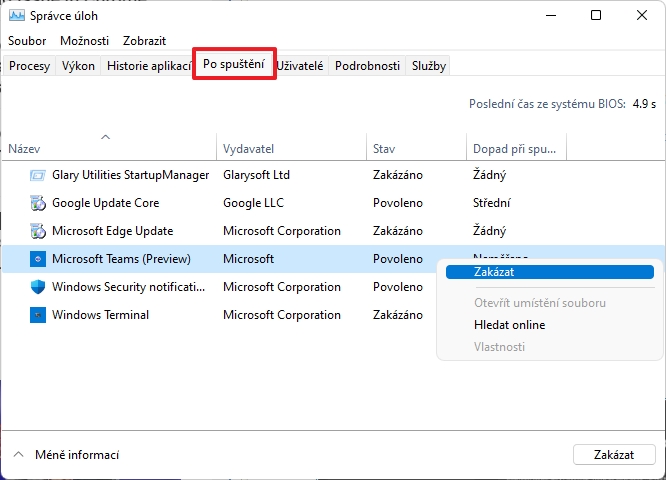This screenshot has height=480, width=666.
Task: Open the Soubor menu
Action: pyautogui.click(x=27, y=41)
